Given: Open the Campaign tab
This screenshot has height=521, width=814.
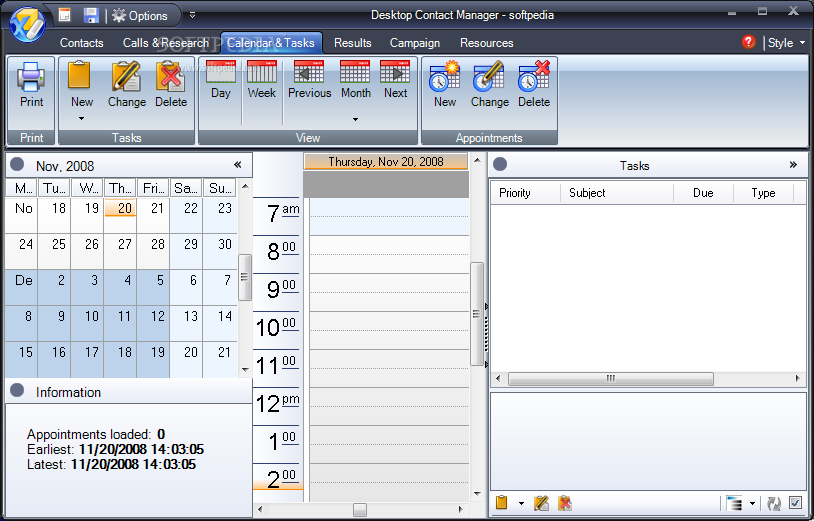Looking at the screenshot, I should pyautogui.click(x=415, y=43).
